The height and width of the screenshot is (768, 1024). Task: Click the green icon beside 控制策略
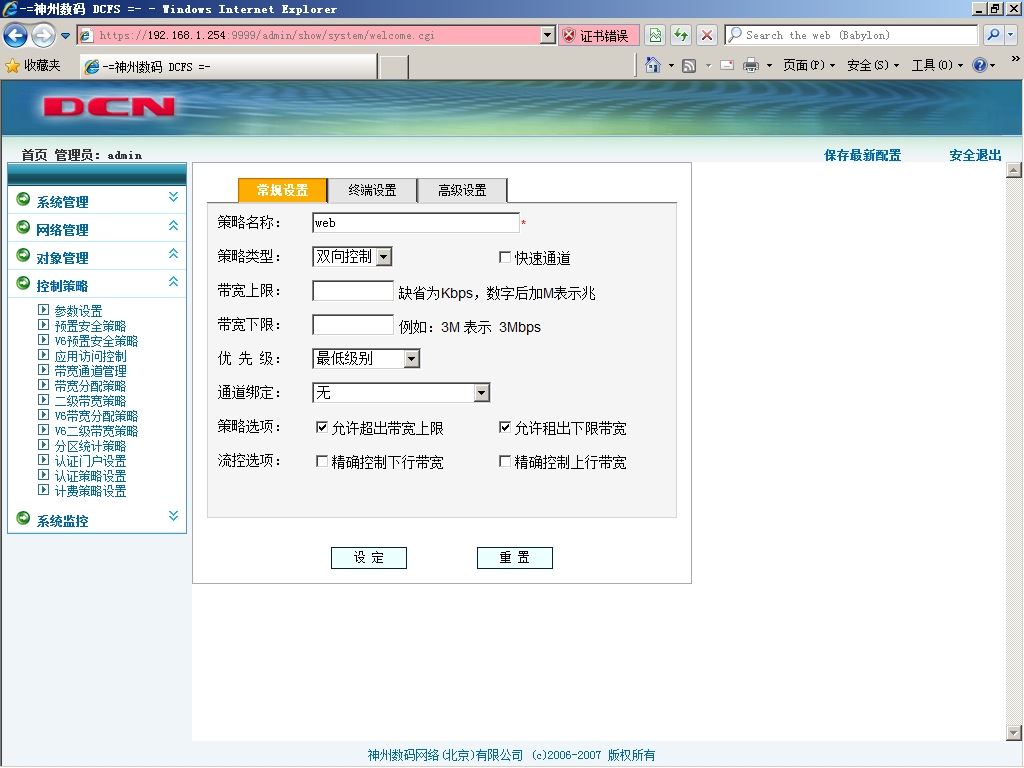point(23,283)
